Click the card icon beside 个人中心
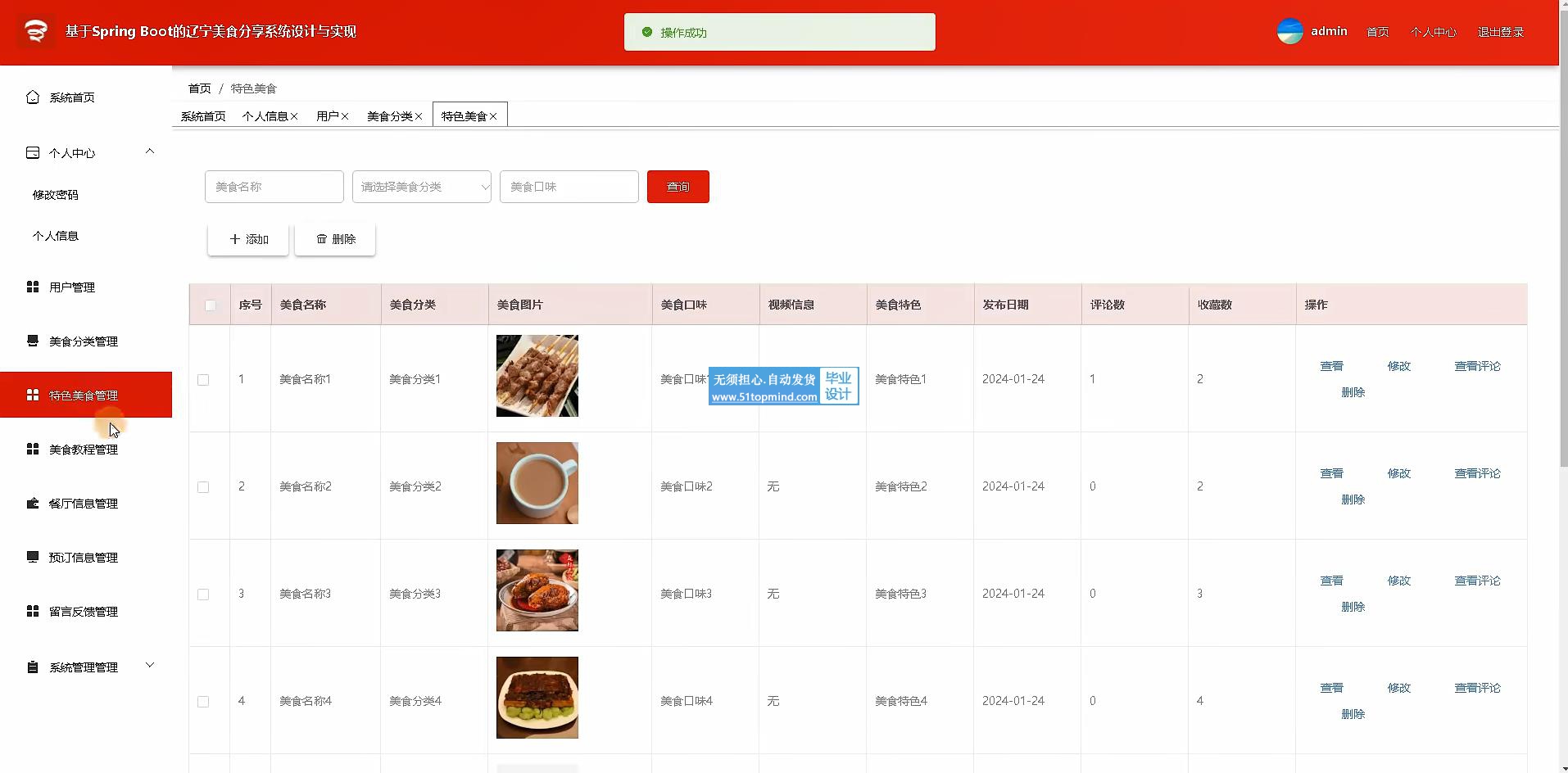The height and width of the screenshot is (773, 1568). tap(33, 152)
